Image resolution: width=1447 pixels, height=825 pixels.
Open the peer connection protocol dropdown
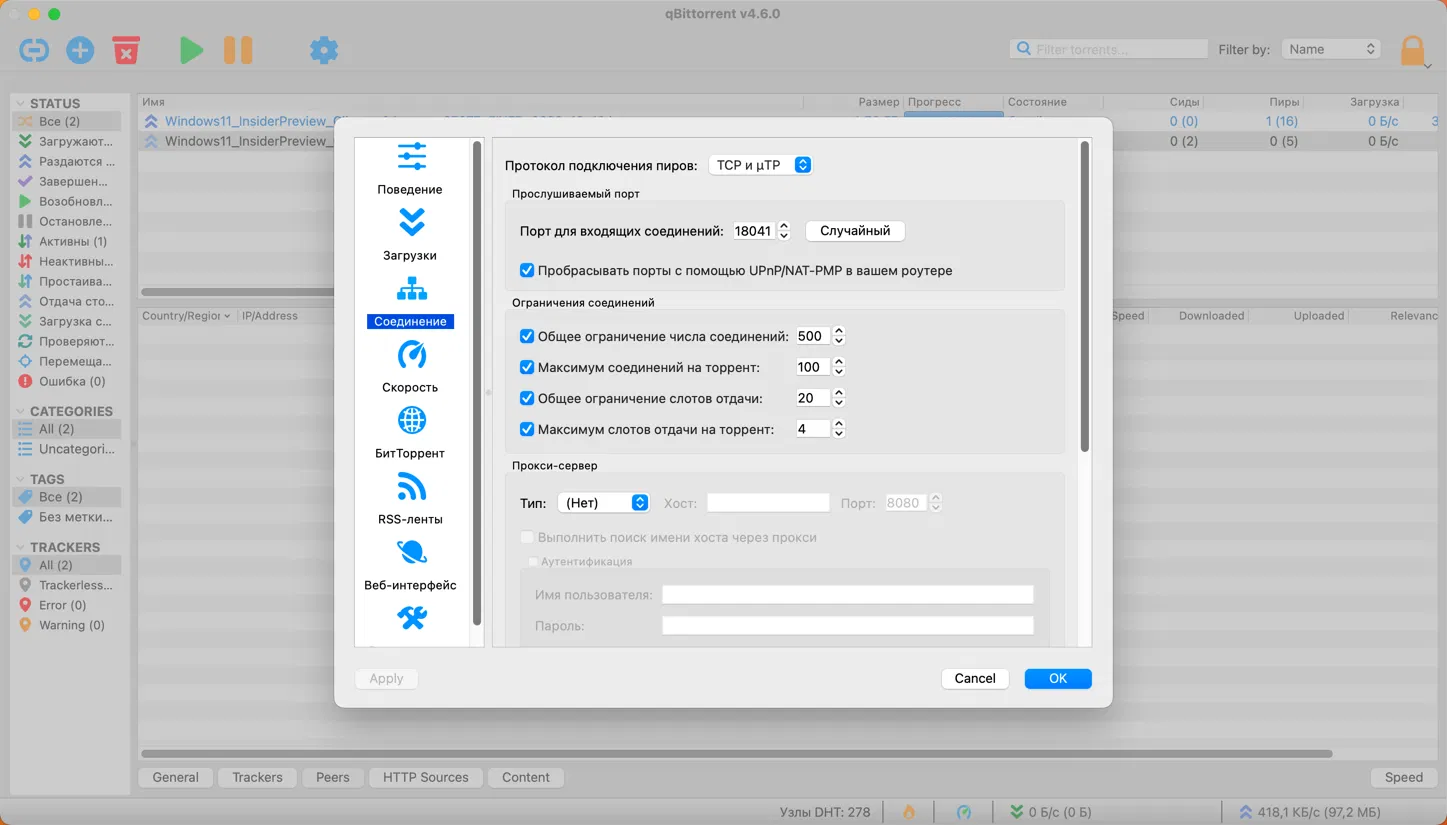tap(760, 165)
